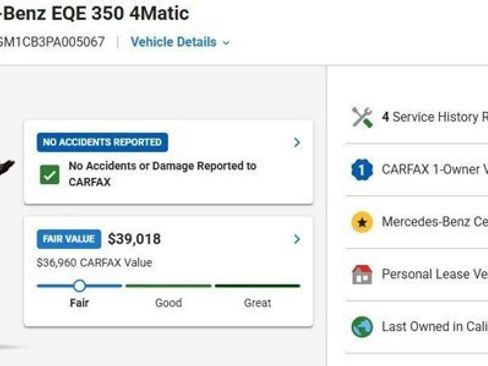Click the Good label under the slider

(x=169, y=303)
